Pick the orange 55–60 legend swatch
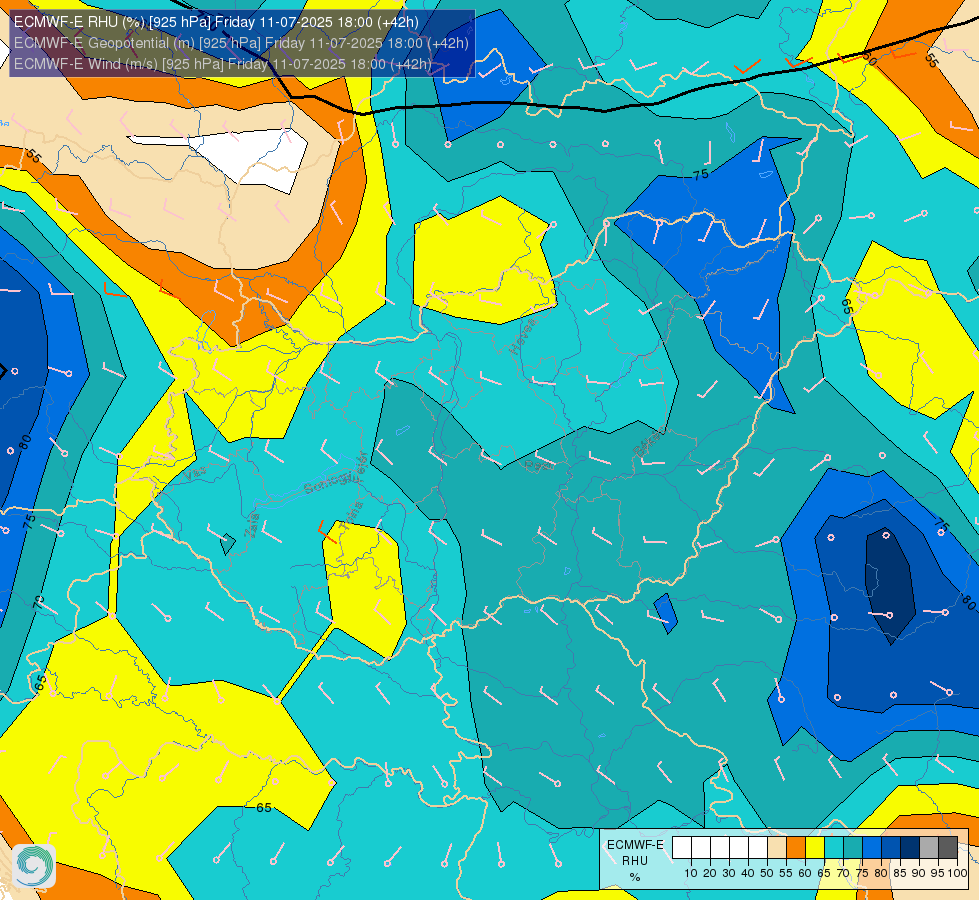 pyautogui.click(x=796, y=848)
